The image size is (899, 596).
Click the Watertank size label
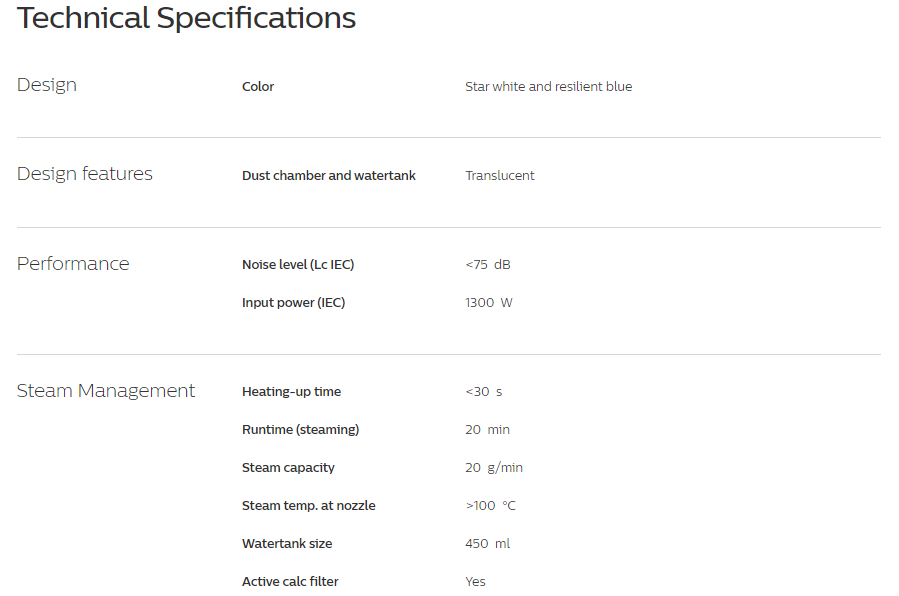point(287,543)
